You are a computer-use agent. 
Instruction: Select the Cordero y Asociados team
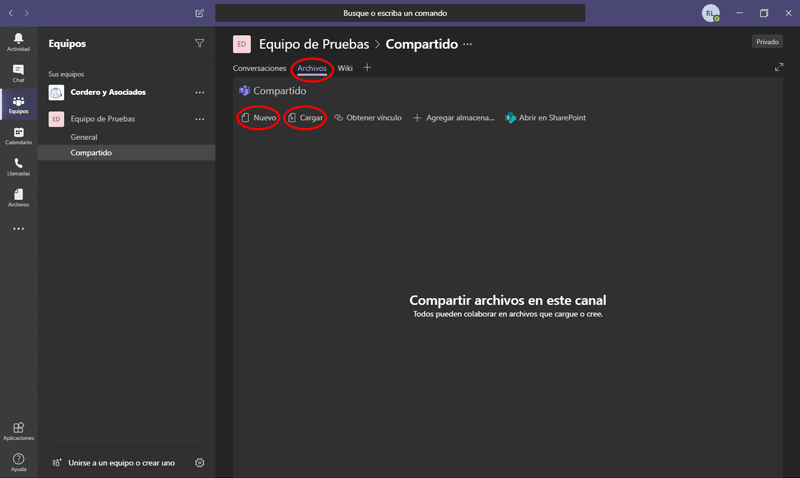[x=108, y=92]
